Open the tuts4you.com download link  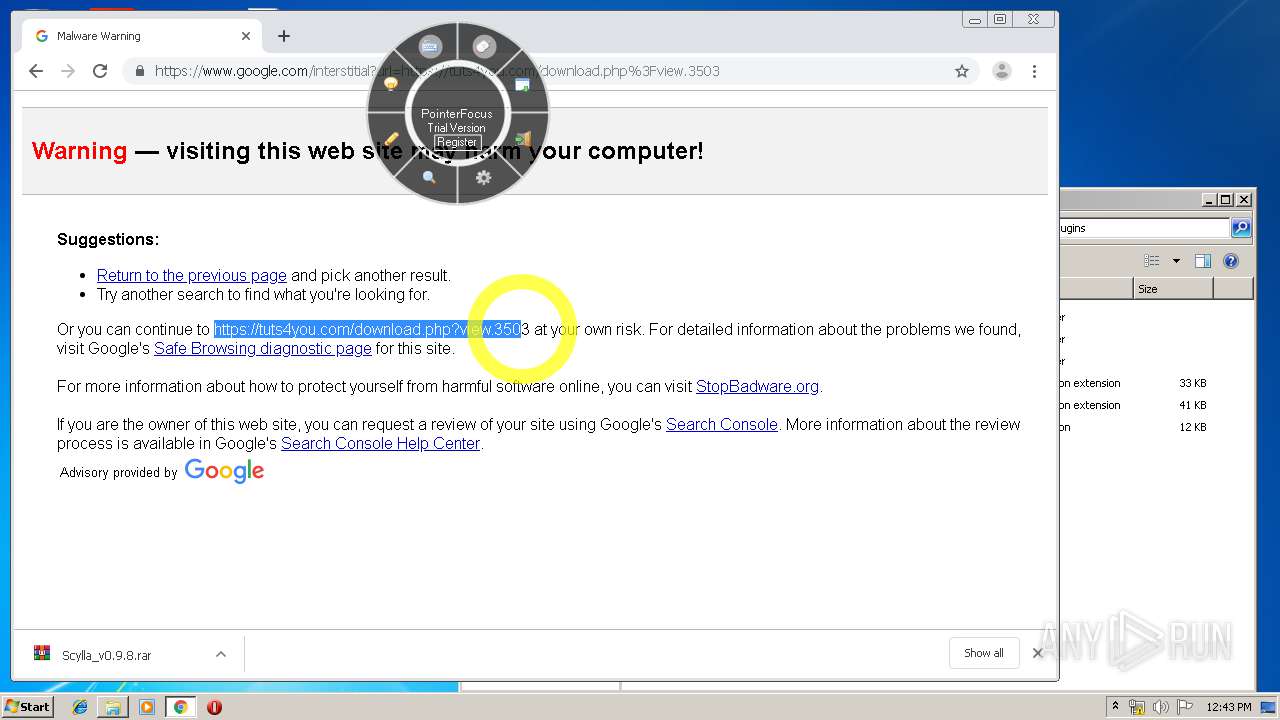[x=372, y=329]
